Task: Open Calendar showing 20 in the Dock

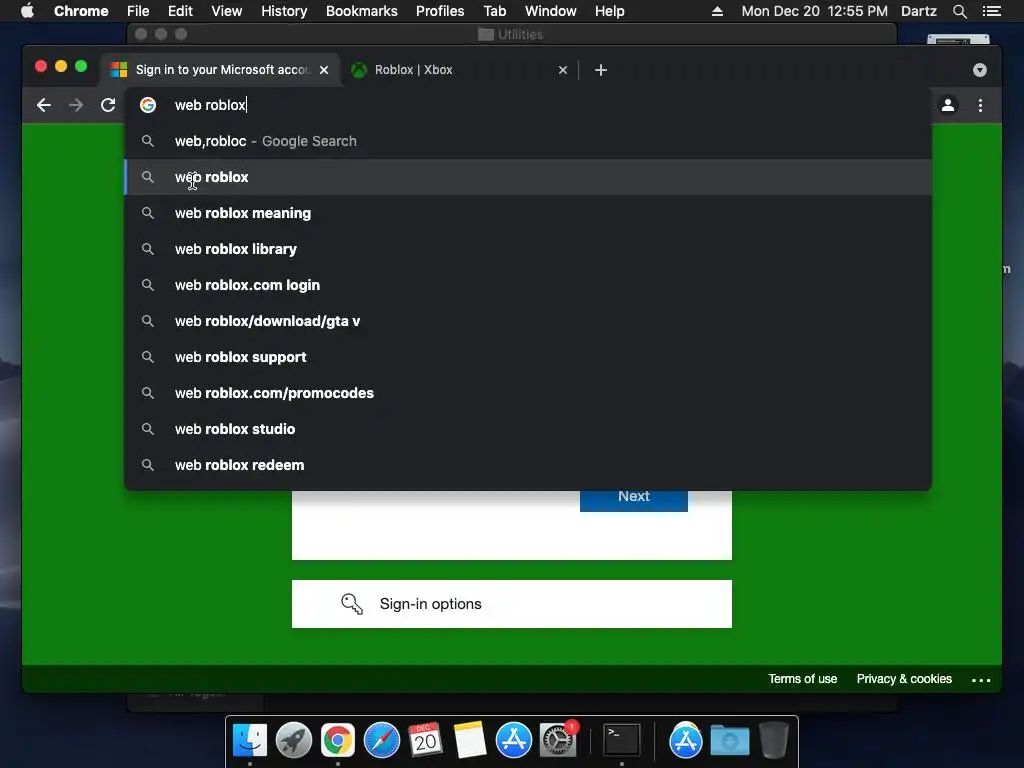Action: [425, 740]
